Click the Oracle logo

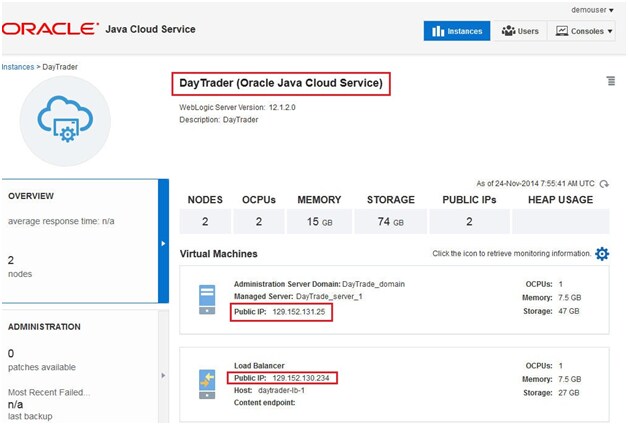pos(50,29)
